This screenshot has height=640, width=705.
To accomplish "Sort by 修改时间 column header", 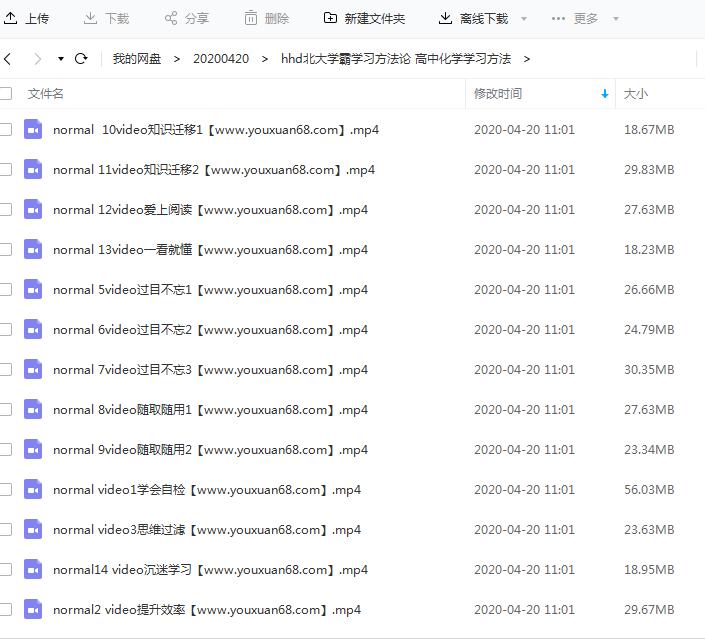I will point(498,94).
